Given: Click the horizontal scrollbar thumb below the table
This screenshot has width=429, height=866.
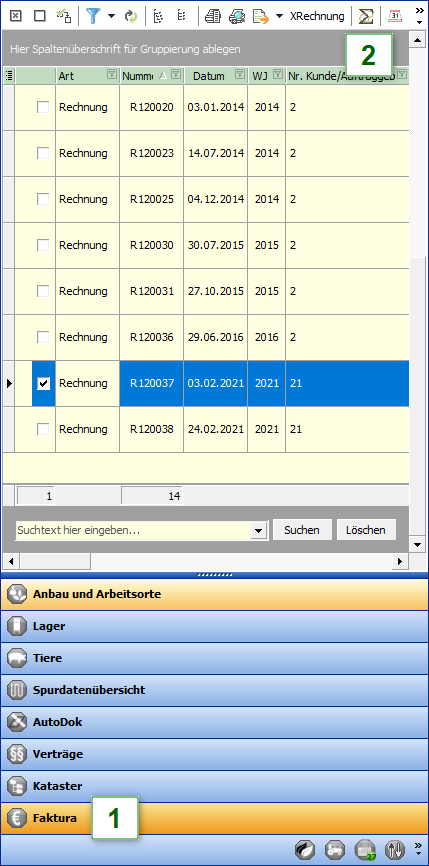Looking at the screenshot, I should click(x=55, y=562).
